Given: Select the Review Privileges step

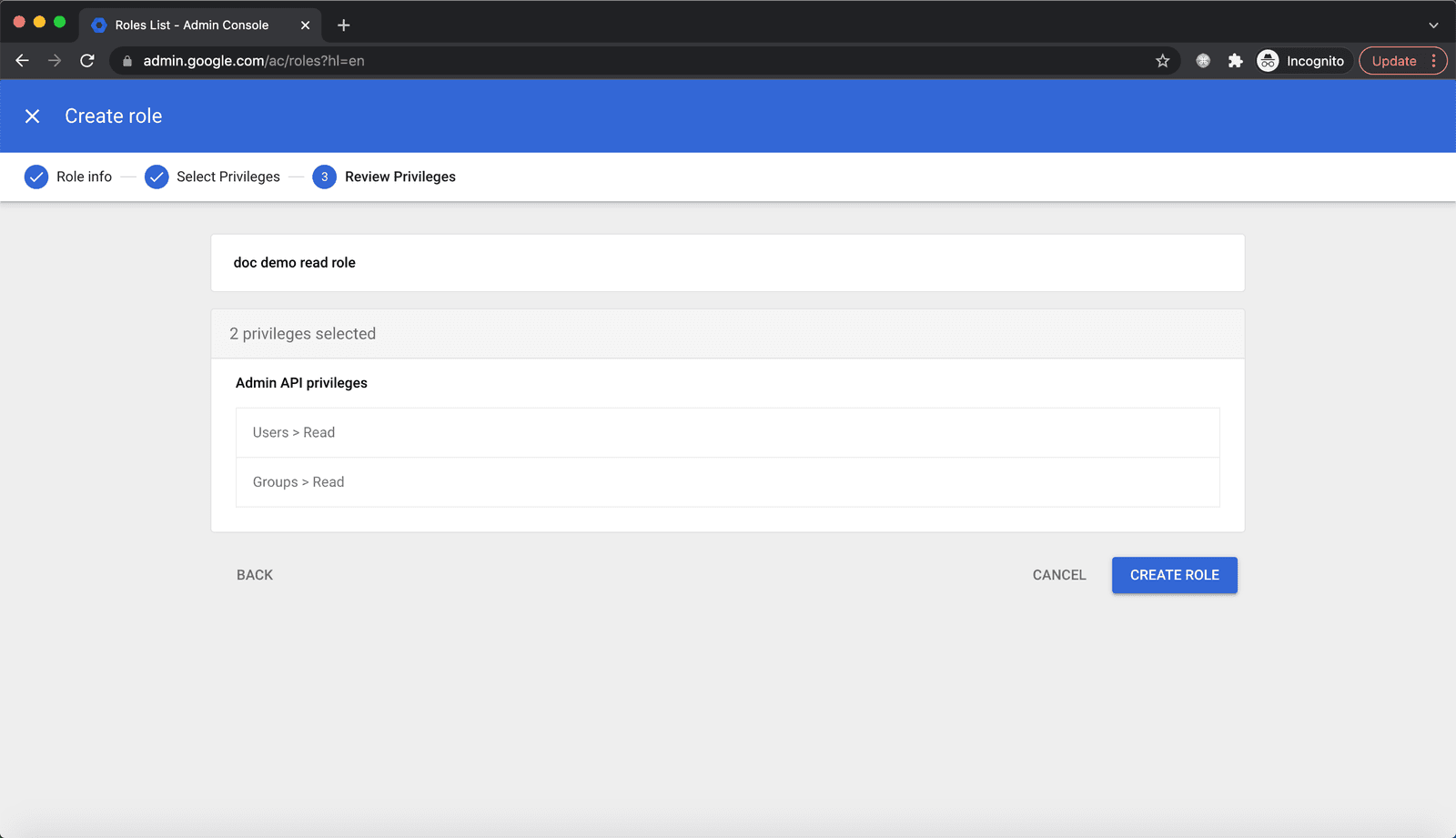Looking at the screenshot, I should point(384,177).
